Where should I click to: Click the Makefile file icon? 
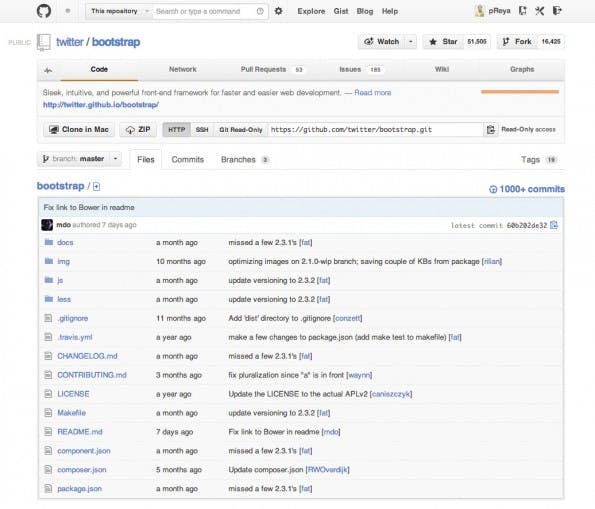[48, 413]
